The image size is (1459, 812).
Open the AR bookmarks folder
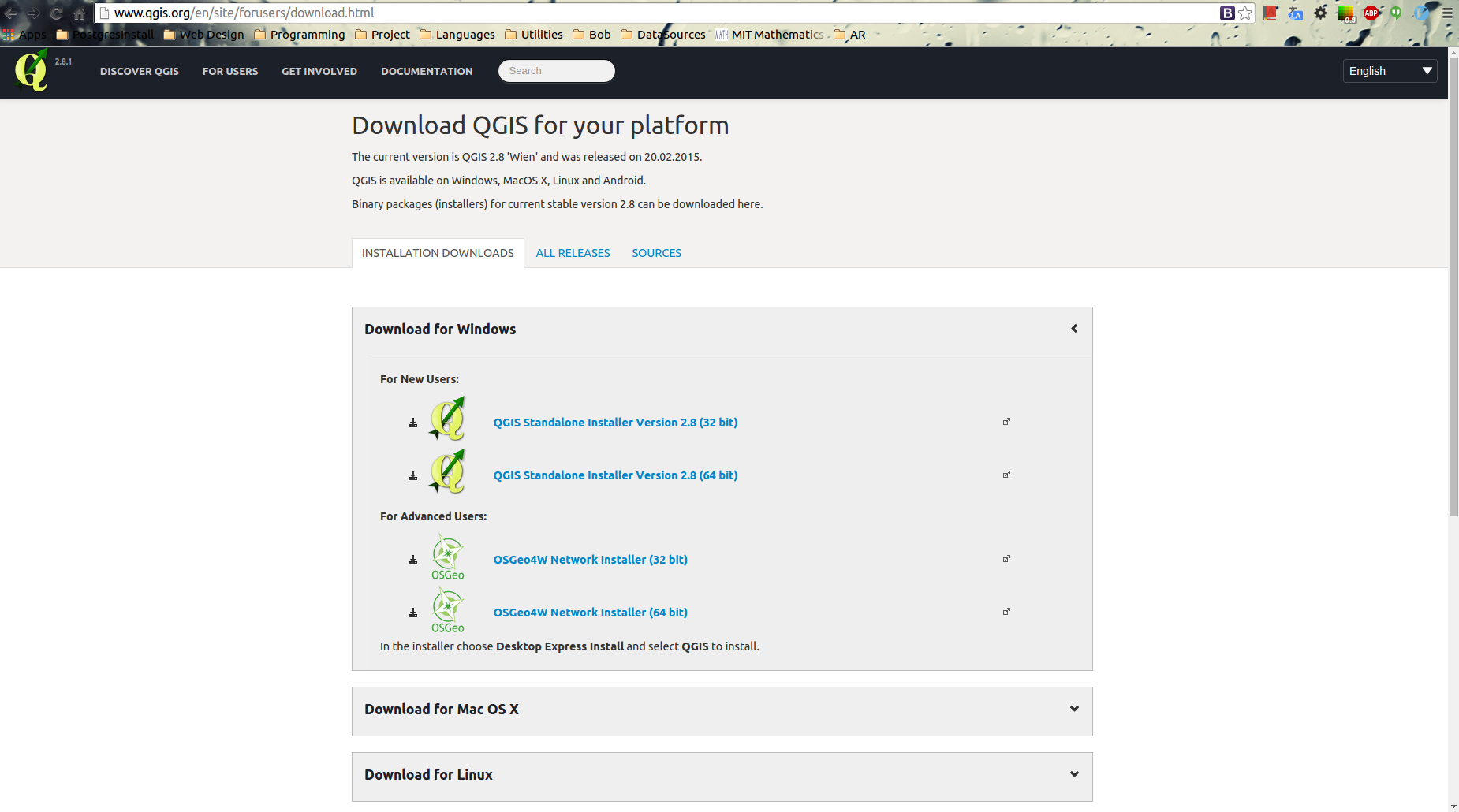pyautogui.click(x=850, y=35)
